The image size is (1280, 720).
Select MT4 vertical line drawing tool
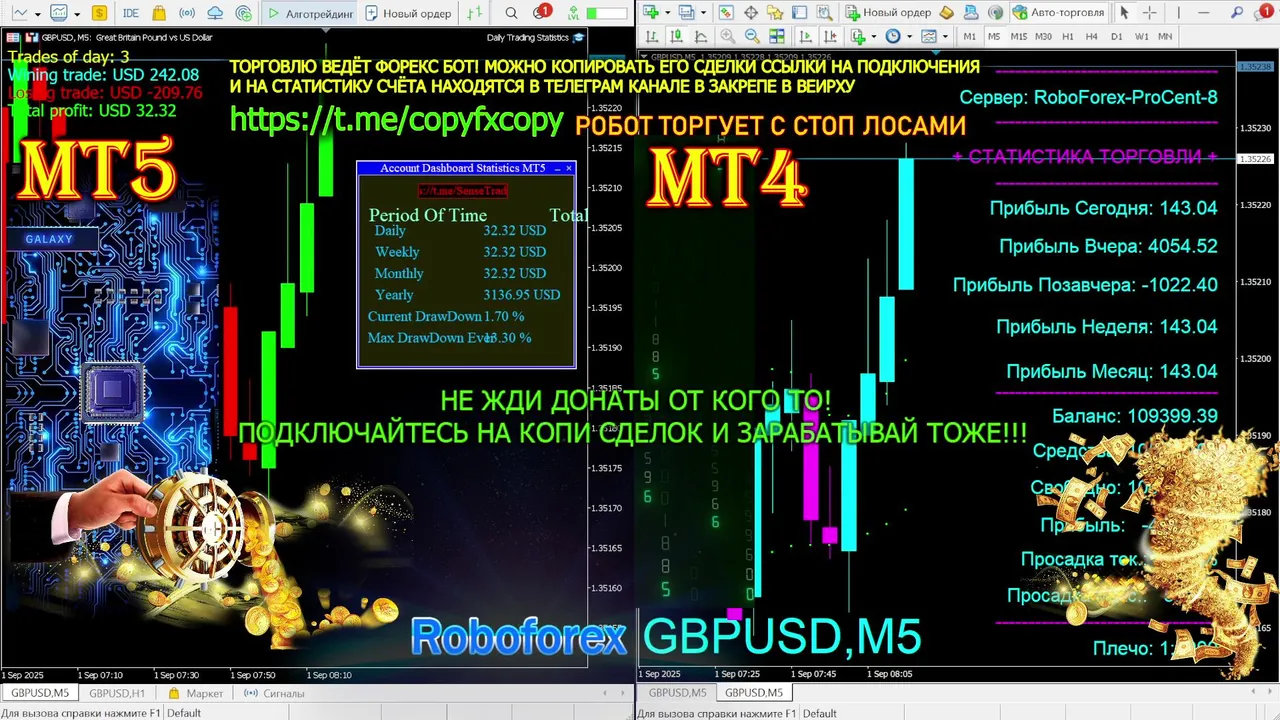[1178, 13]
